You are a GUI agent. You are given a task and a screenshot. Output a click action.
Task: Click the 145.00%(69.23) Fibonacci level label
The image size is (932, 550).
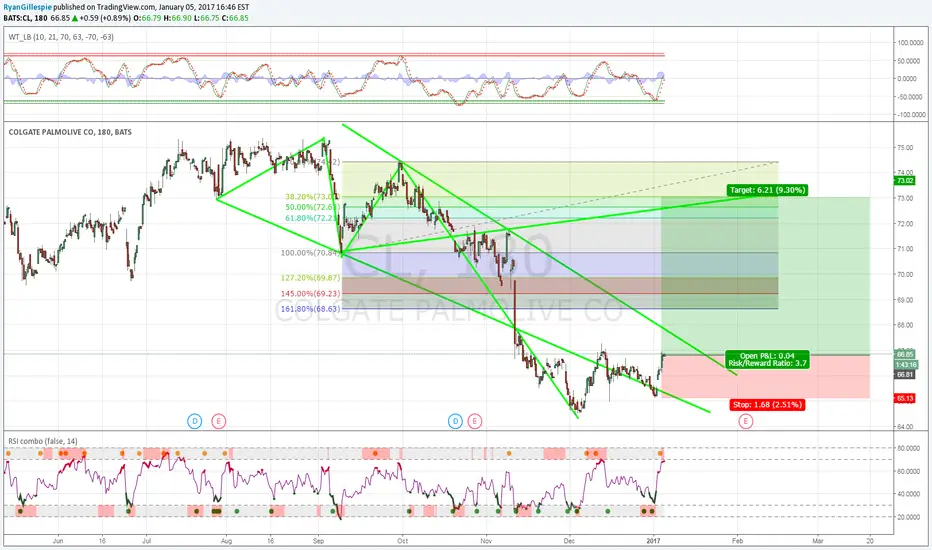click(x=310, y=294)
